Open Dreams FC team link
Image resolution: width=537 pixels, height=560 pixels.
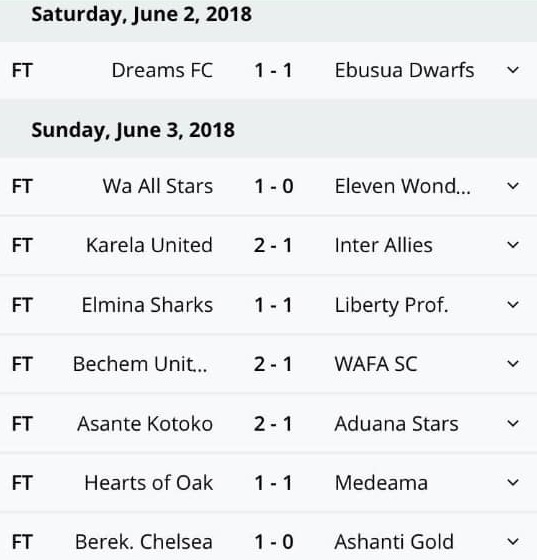pos(162,70)
